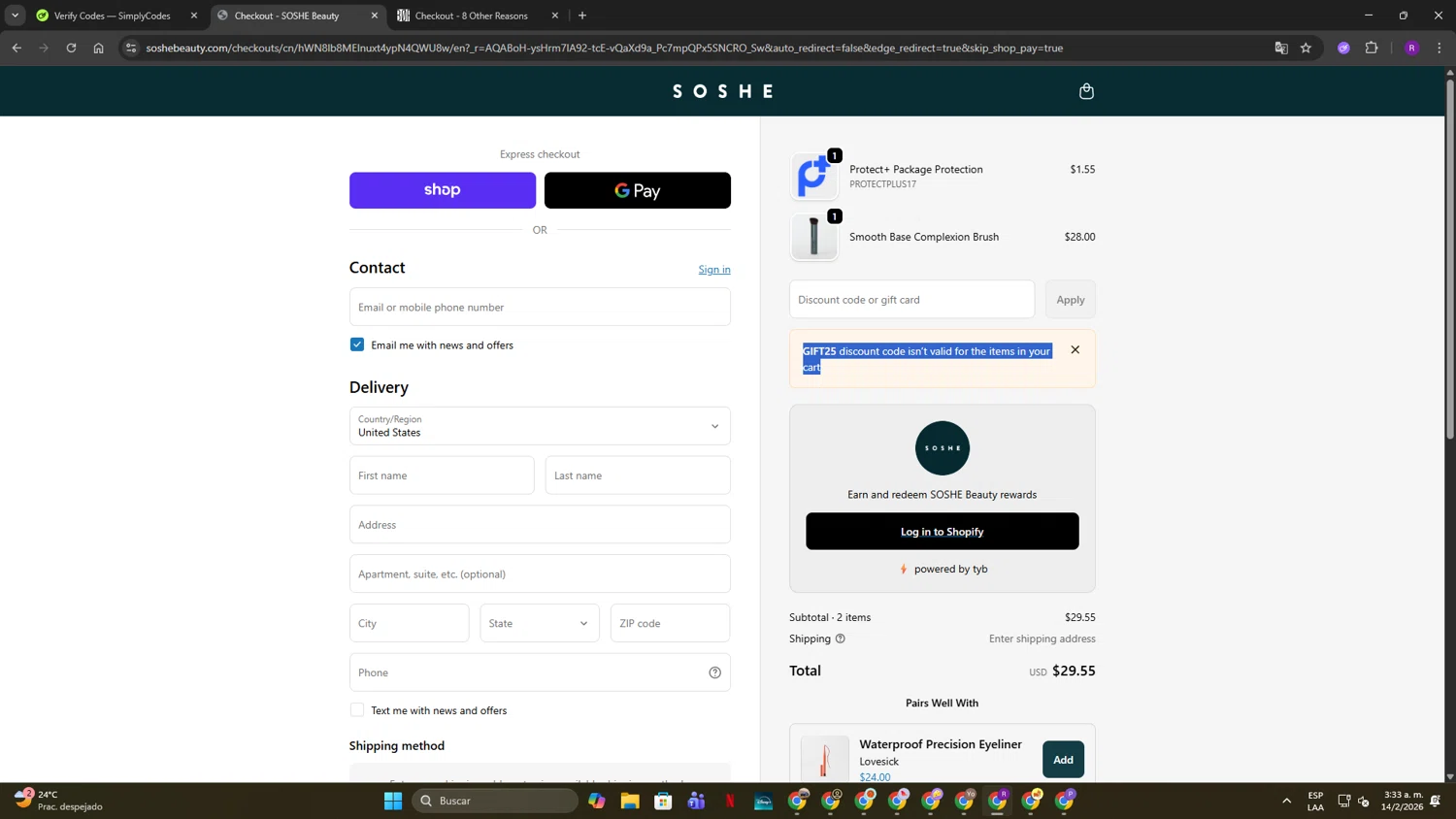Add Waterproof Precision Eyeliner to cart
This screenshot has width=1456, height=819.
(x=1063, y=760)
